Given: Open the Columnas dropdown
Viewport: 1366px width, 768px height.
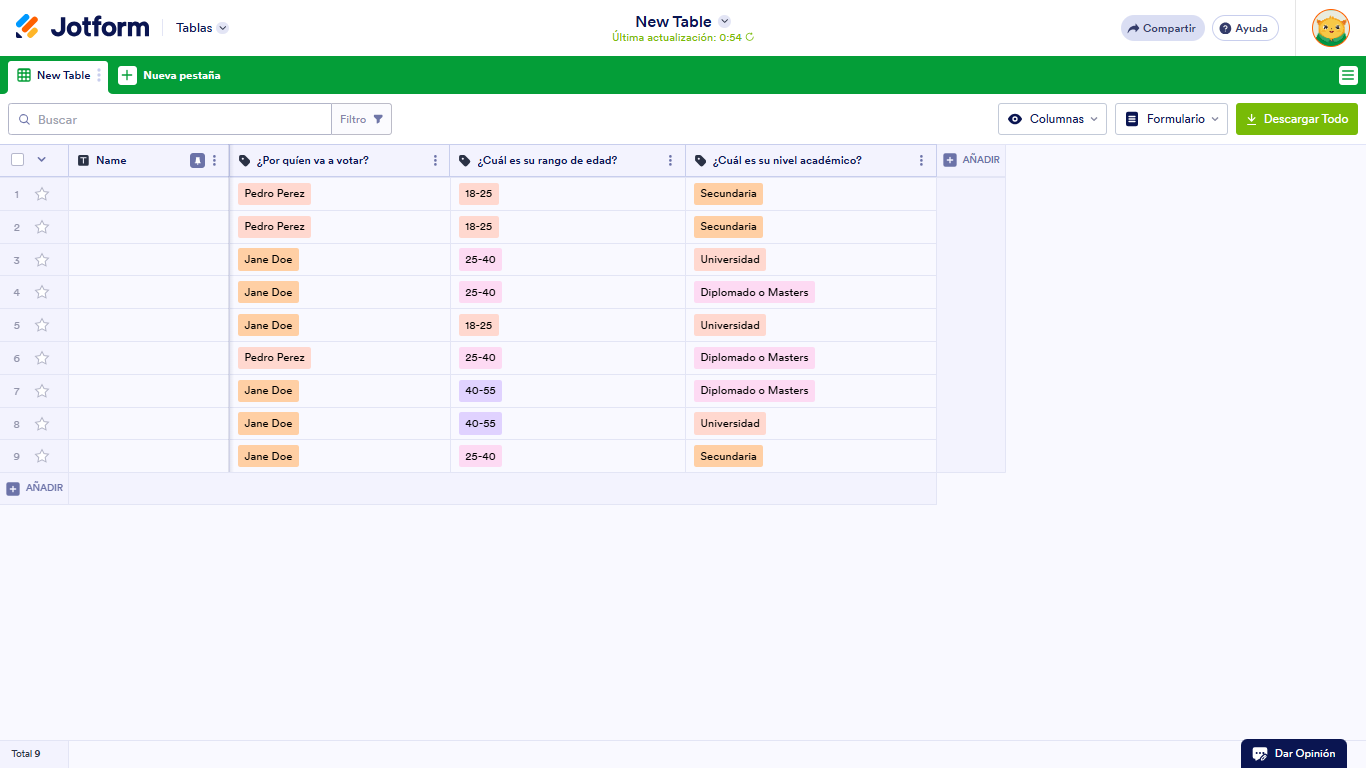Looking at the screenshot, I should (1052, 118).
